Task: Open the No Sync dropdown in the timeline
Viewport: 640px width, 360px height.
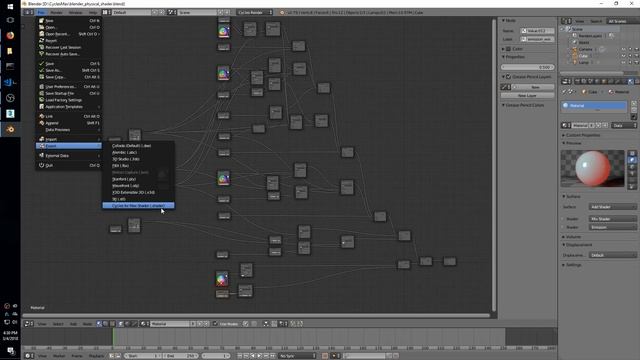Action: [297, 356]
